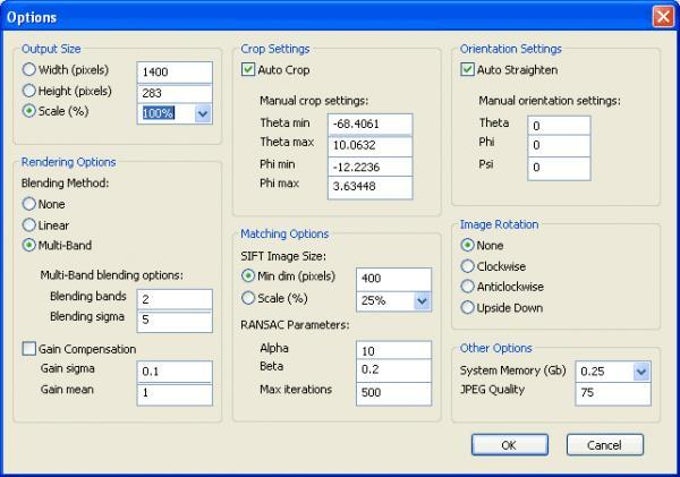The width and height of the screenshot is (680, 477).
Task: Select the Output Size Scale (%) radio
Action: [x=29, y=111]
